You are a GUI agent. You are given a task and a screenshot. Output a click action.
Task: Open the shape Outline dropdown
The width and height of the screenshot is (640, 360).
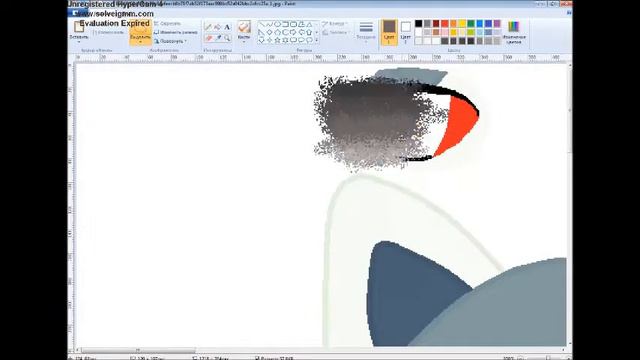[335, 24]
